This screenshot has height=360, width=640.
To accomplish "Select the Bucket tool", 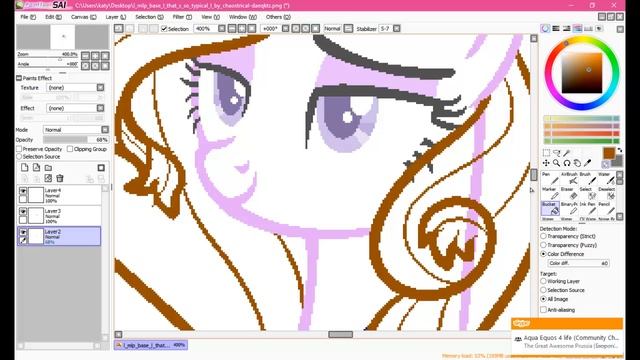I will pyautogui.click(x=550, y=208).
